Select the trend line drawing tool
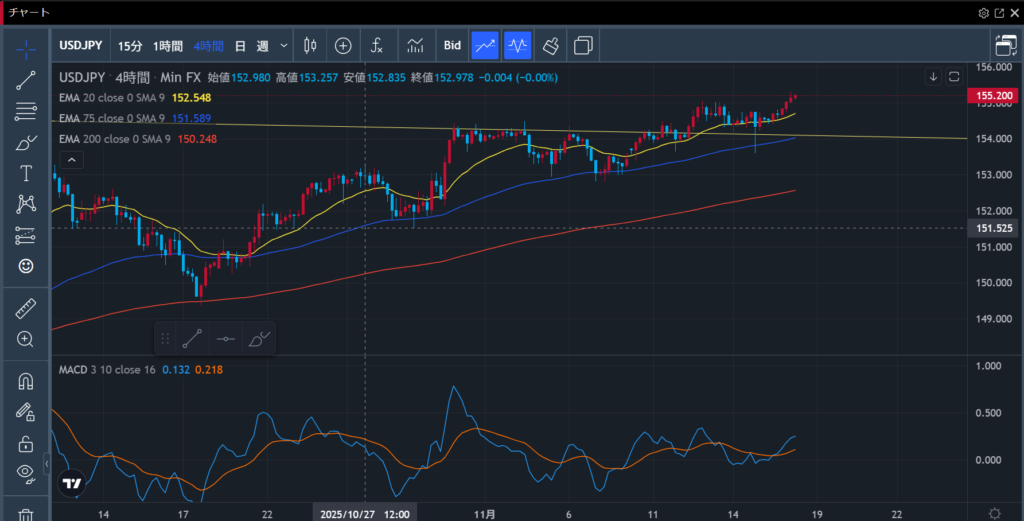The height and width of the screenshot is (521, 1024). coord(26,81)
